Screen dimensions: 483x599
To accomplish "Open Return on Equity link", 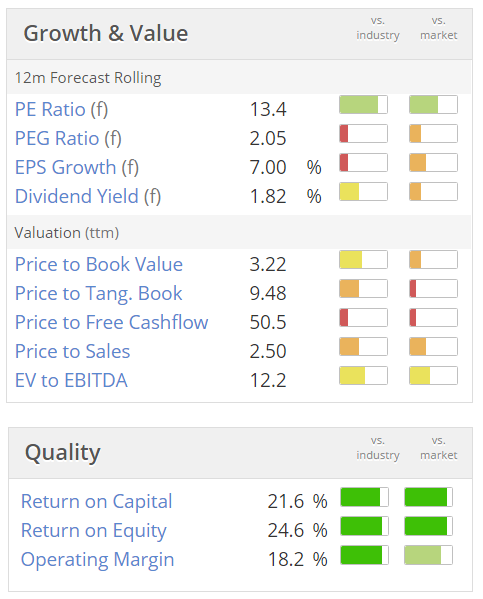I will click(x=94, y=530).
